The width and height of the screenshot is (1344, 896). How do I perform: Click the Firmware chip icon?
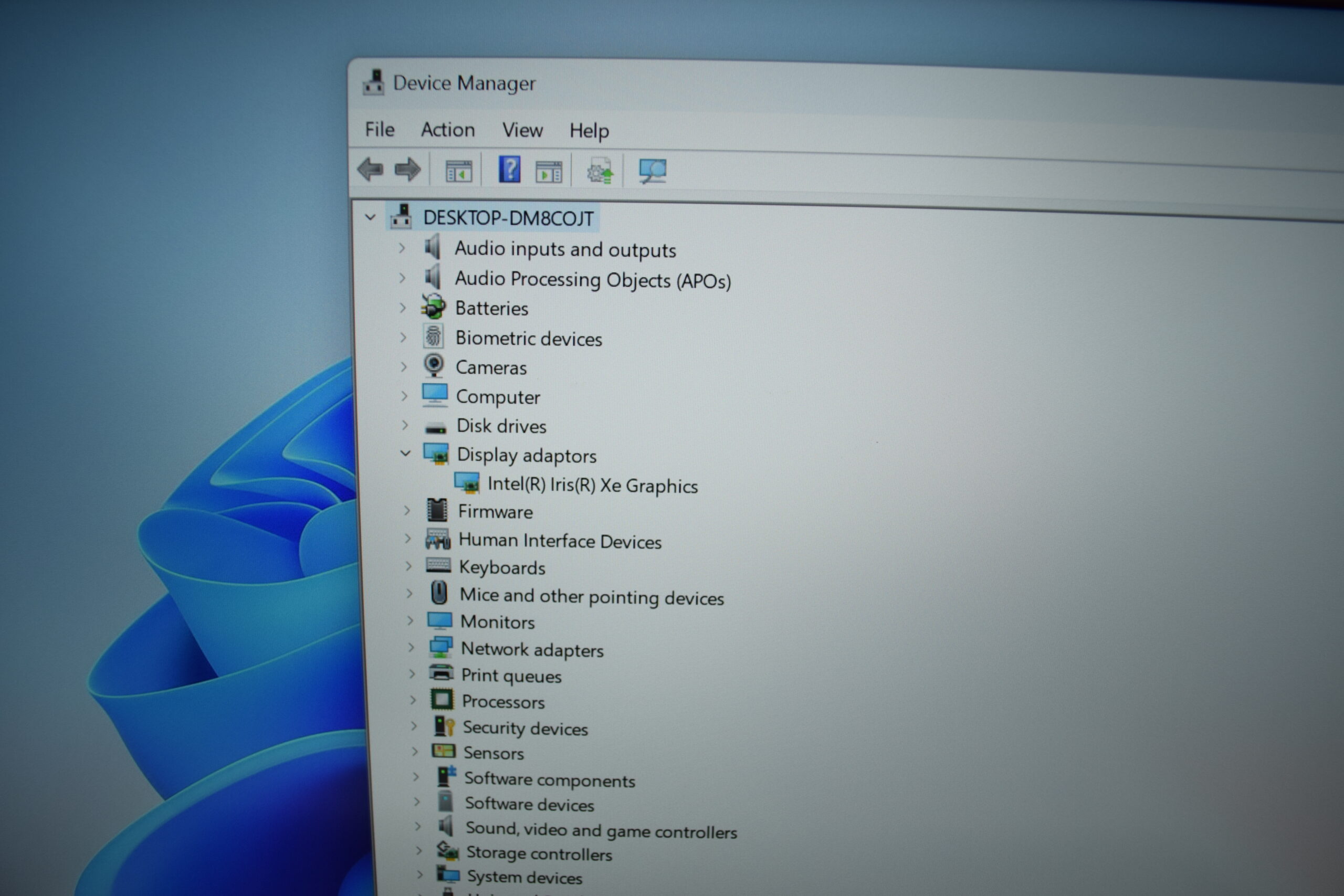437,510
